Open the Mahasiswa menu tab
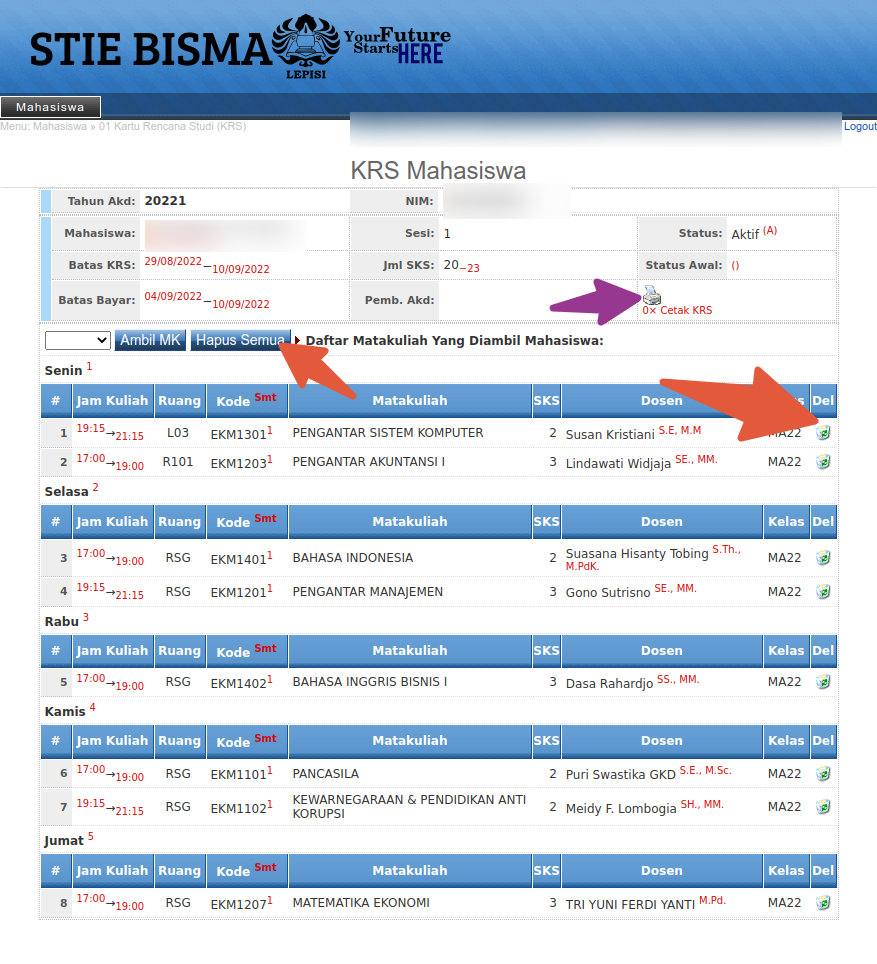Image resolution: width=877 pixels, height=964 pixels. 50,107
